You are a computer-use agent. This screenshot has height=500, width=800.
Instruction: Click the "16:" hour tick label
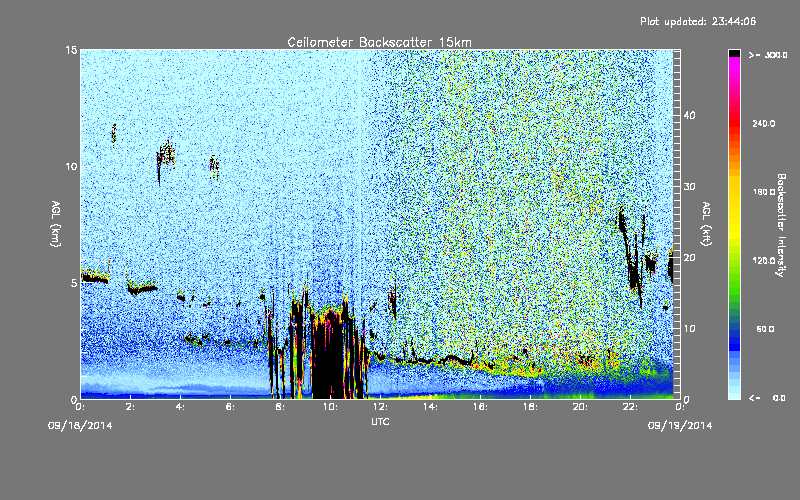[480, 407]
